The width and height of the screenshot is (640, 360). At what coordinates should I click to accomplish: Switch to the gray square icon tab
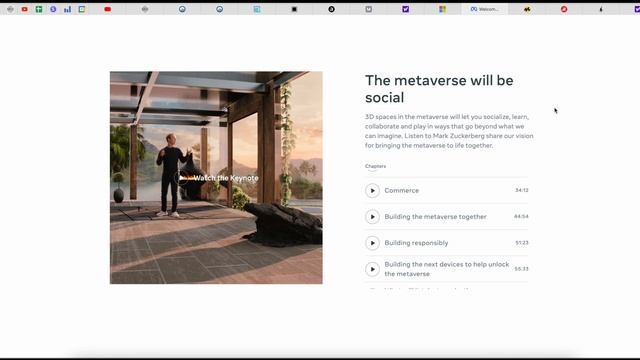[x=369, y=9]
